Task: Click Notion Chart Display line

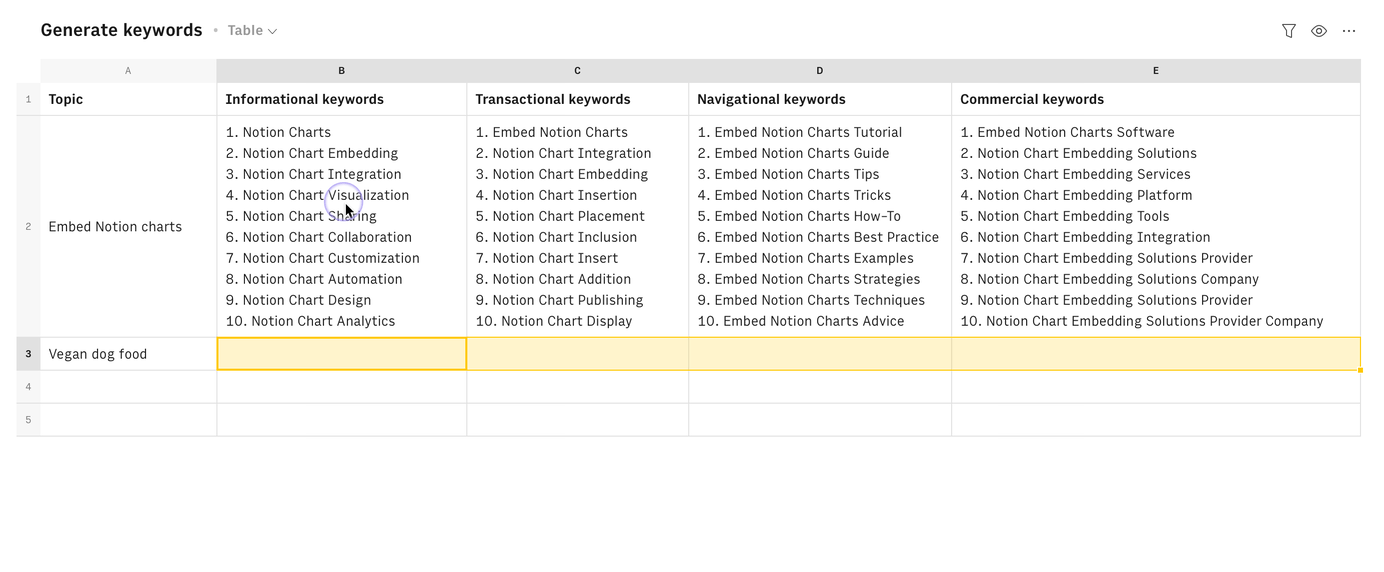Action: pyautogui.click(x=554, y=321)
